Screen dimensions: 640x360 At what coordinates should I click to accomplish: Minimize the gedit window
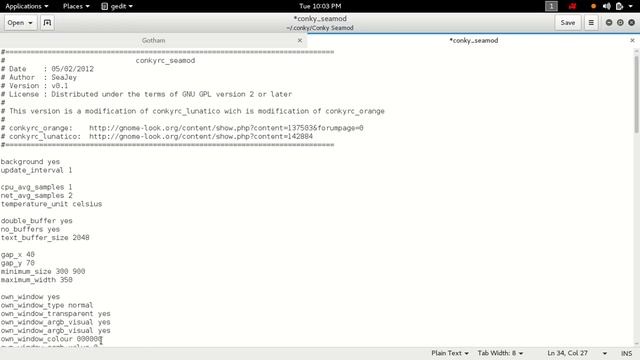(609, 23)
